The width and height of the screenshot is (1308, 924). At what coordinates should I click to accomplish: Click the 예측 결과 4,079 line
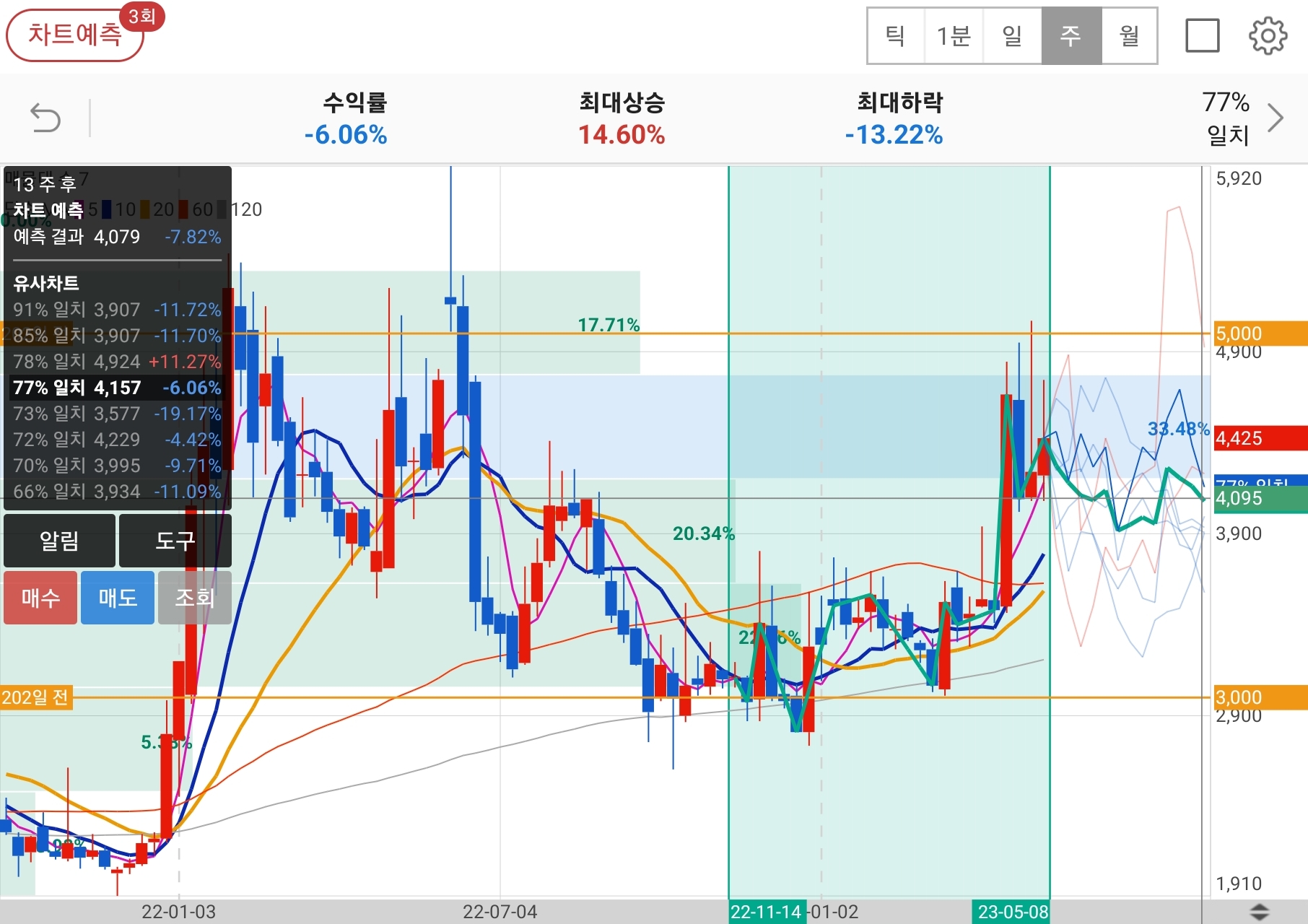click(x=117, y=237)
